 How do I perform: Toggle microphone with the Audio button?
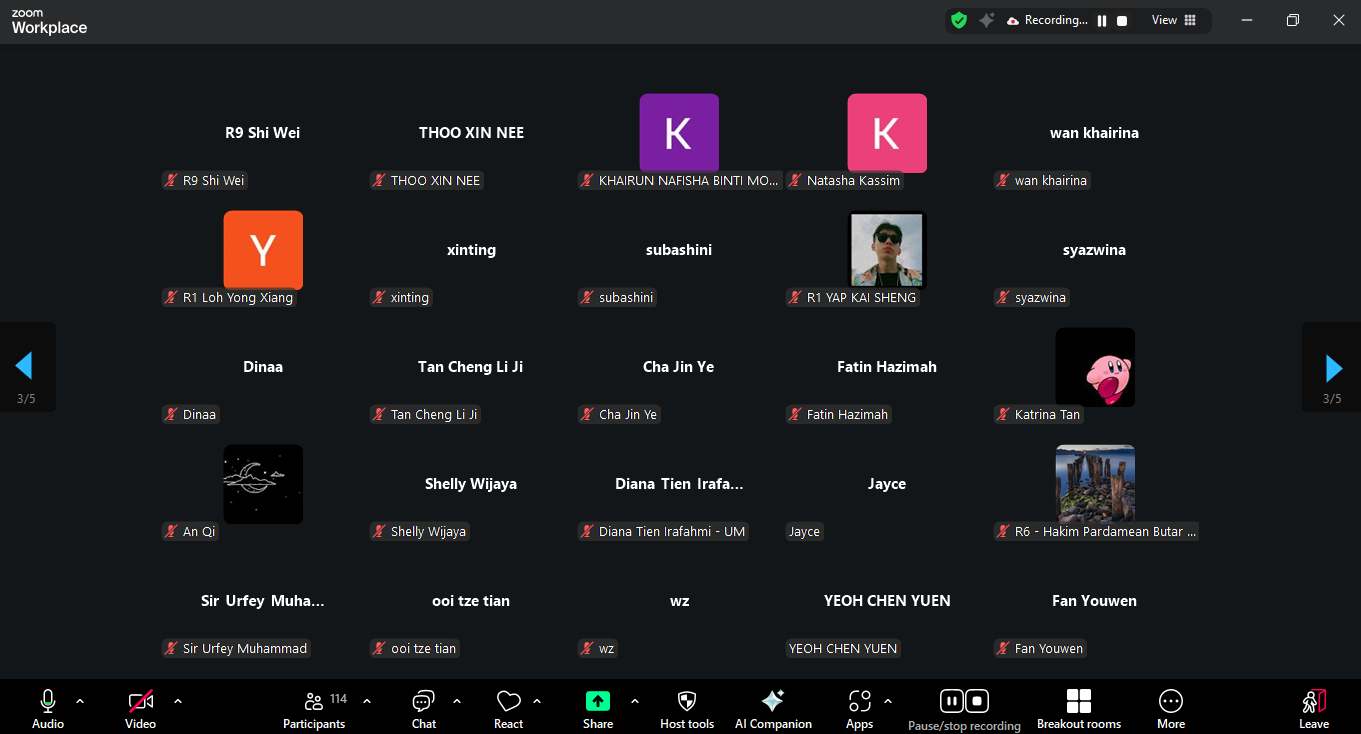click(x=47, y=708)
